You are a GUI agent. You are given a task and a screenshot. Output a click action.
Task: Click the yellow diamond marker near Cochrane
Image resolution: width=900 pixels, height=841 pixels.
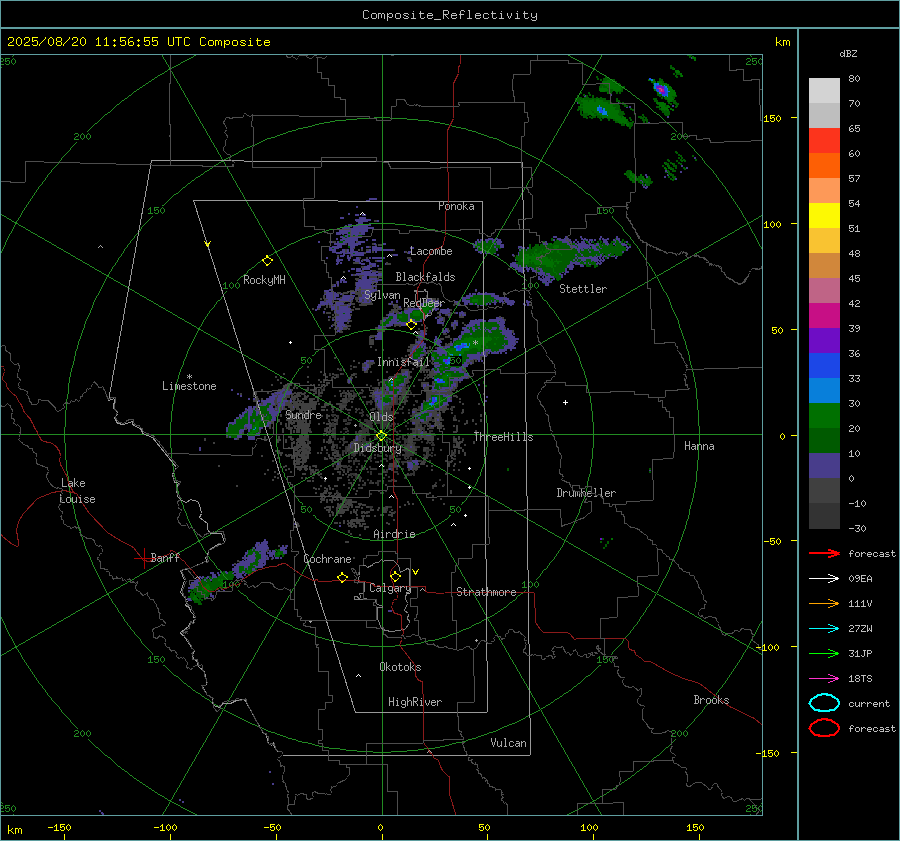tap(342, 578)
